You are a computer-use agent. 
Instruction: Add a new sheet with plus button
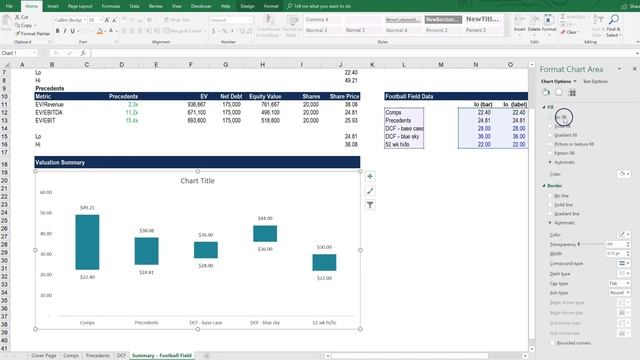point(207,356)
